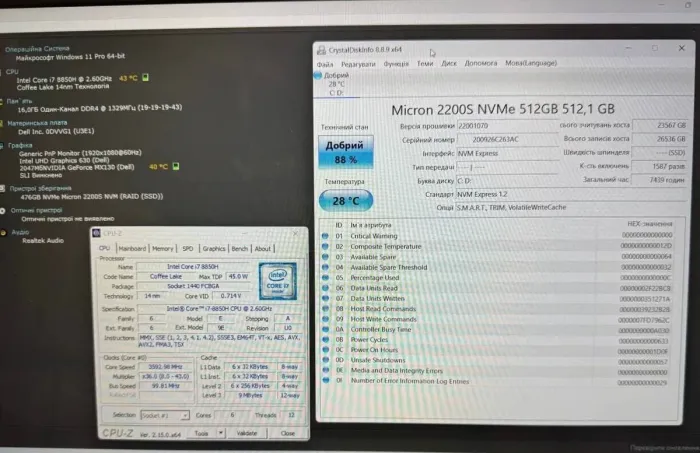Image resolution: width=700 pixels, height=453 pixels.
Task: Click the Close button in CPU-Z
Action: (288, 433)
